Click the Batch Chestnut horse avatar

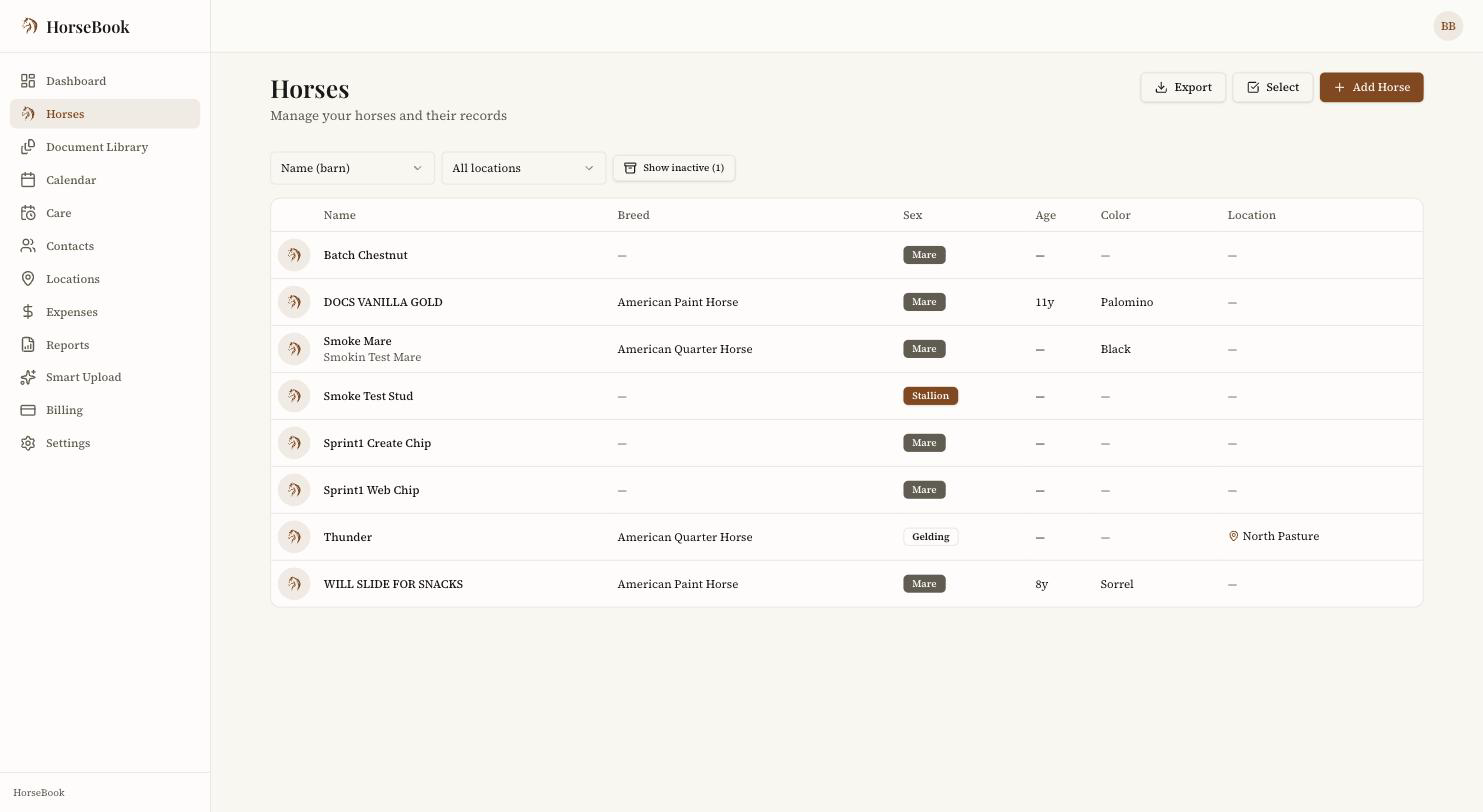(x=294, y=255)
